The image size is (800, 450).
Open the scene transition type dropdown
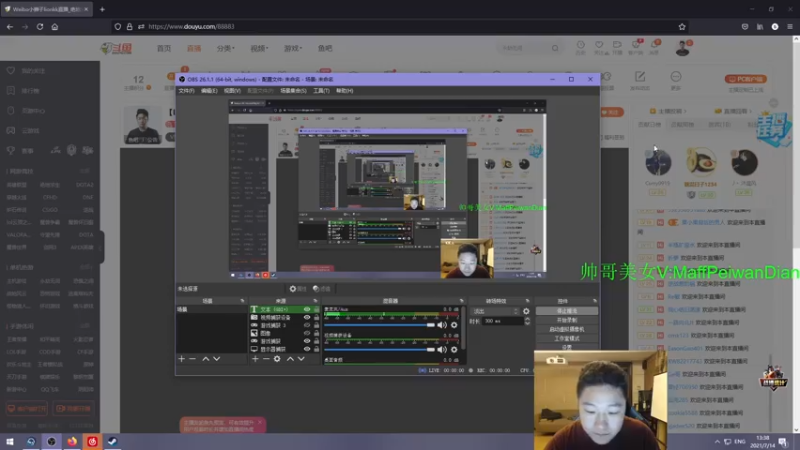[x=496, y=311]
